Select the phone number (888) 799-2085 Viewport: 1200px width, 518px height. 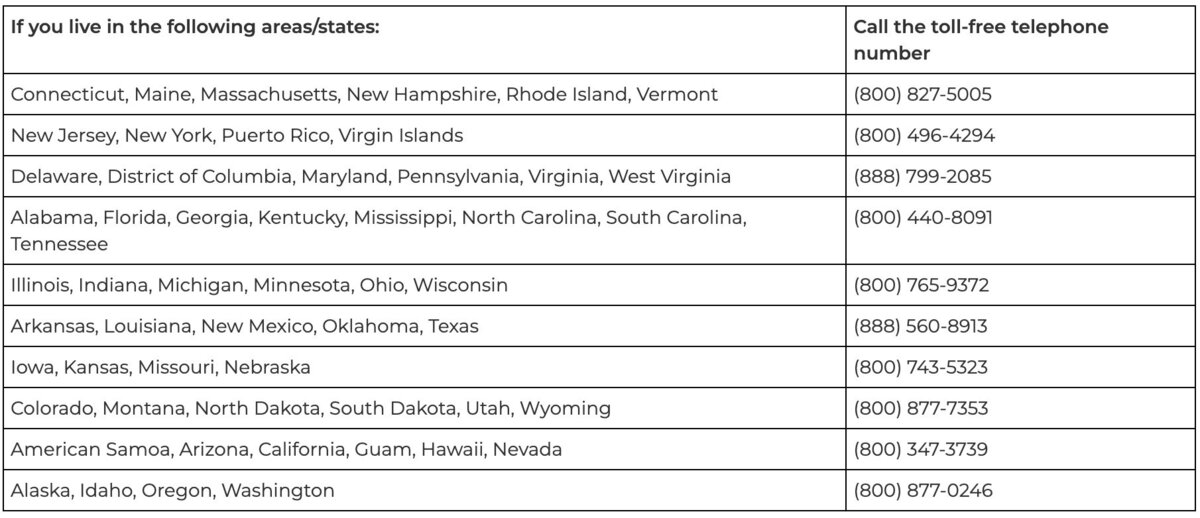click(924, 176)
